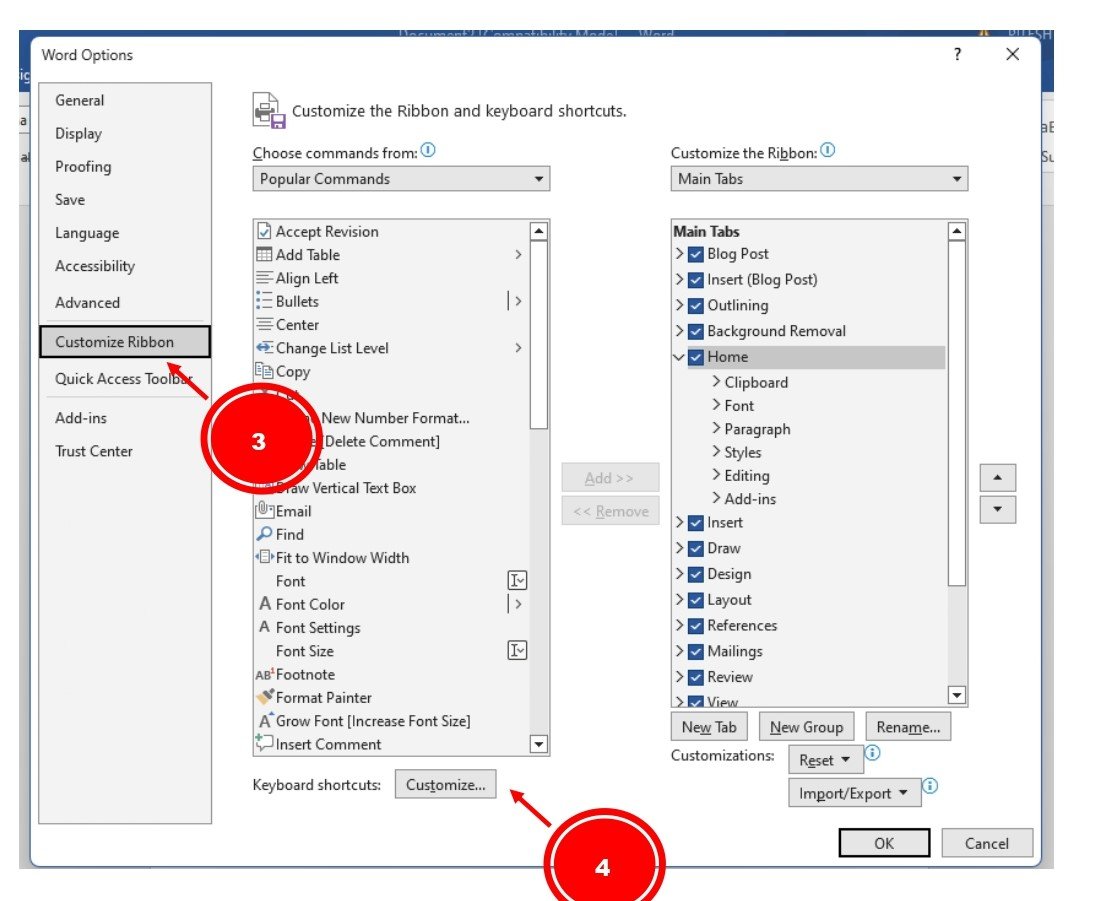Image resolution: width=1110 pixels, height=901 pixels.
Task: Open the Popular Commands dropdown
Action: [x=401, y=179]
